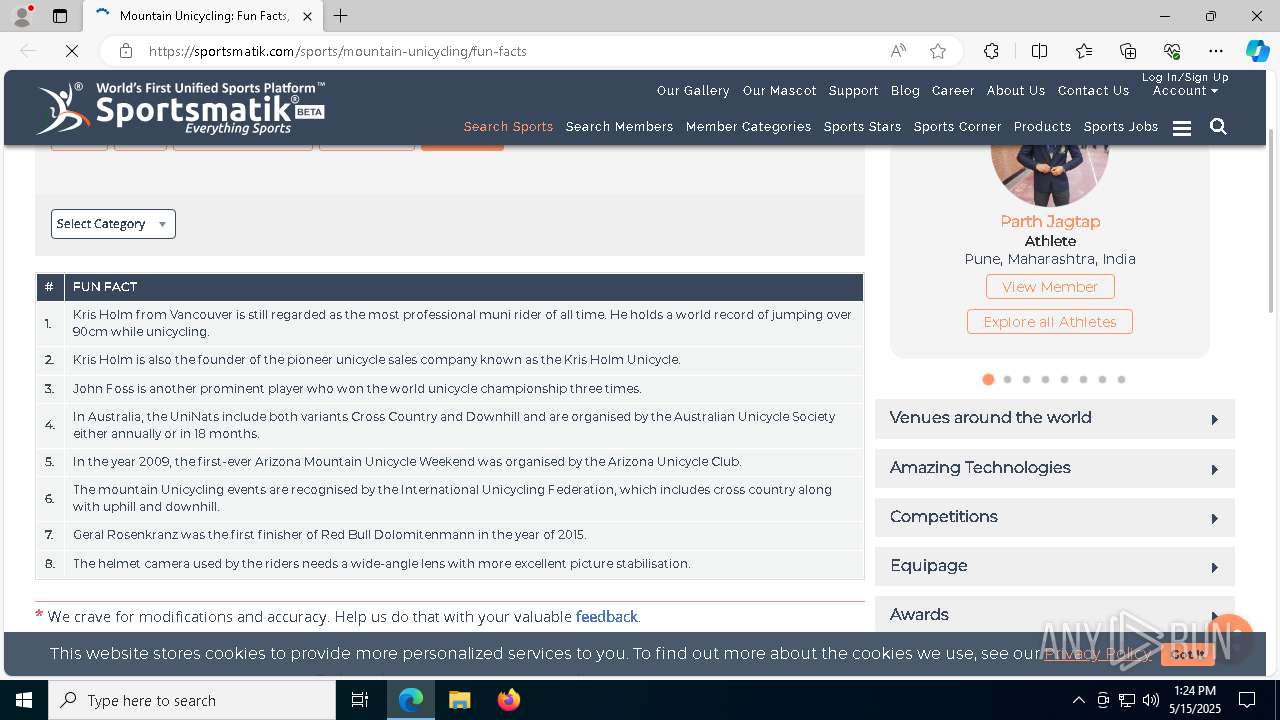Click the Parth Jagtap name link

[x=1050, y=221]
